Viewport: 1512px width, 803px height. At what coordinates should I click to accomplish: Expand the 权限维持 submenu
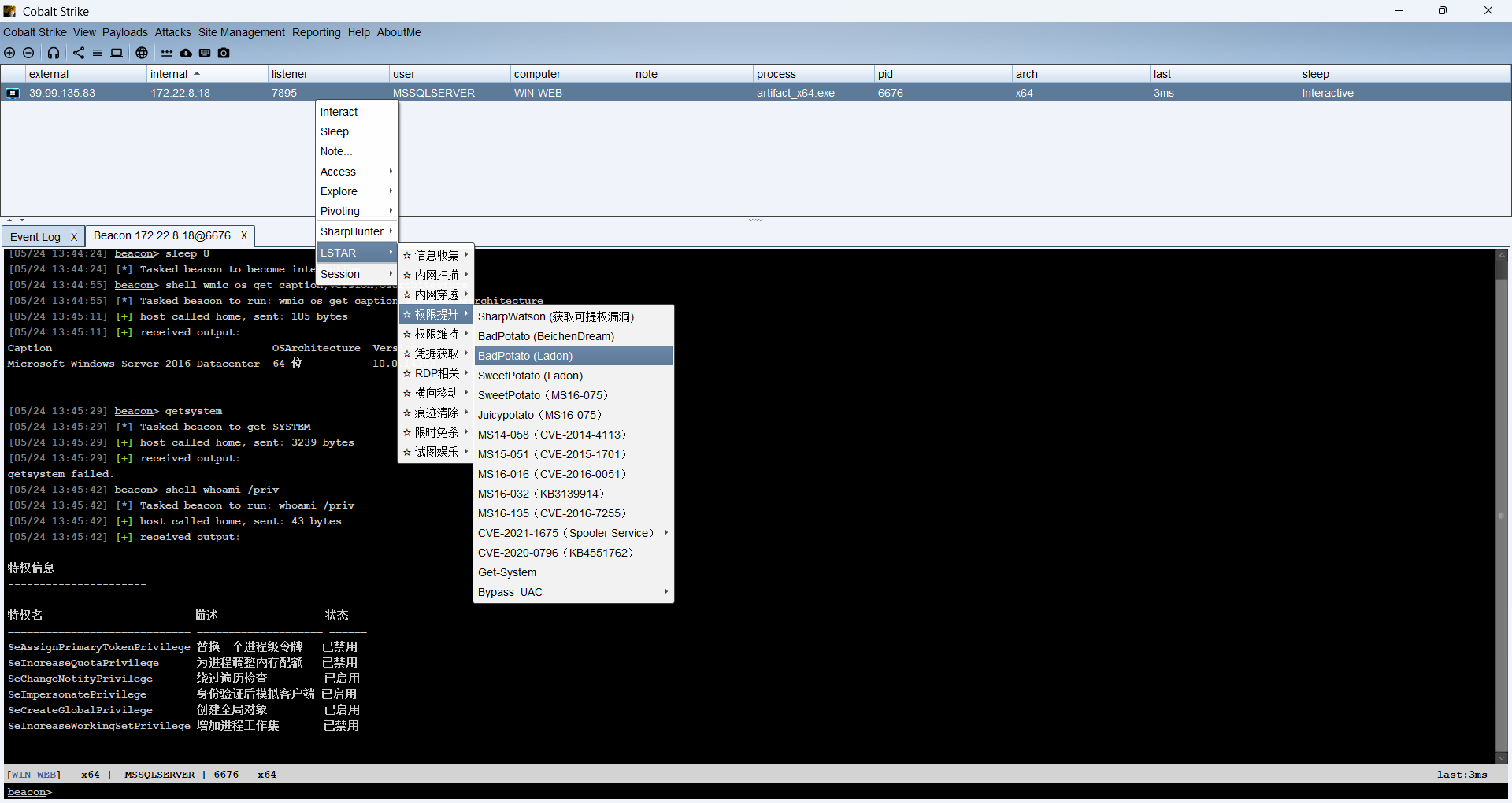coord(435,334)
